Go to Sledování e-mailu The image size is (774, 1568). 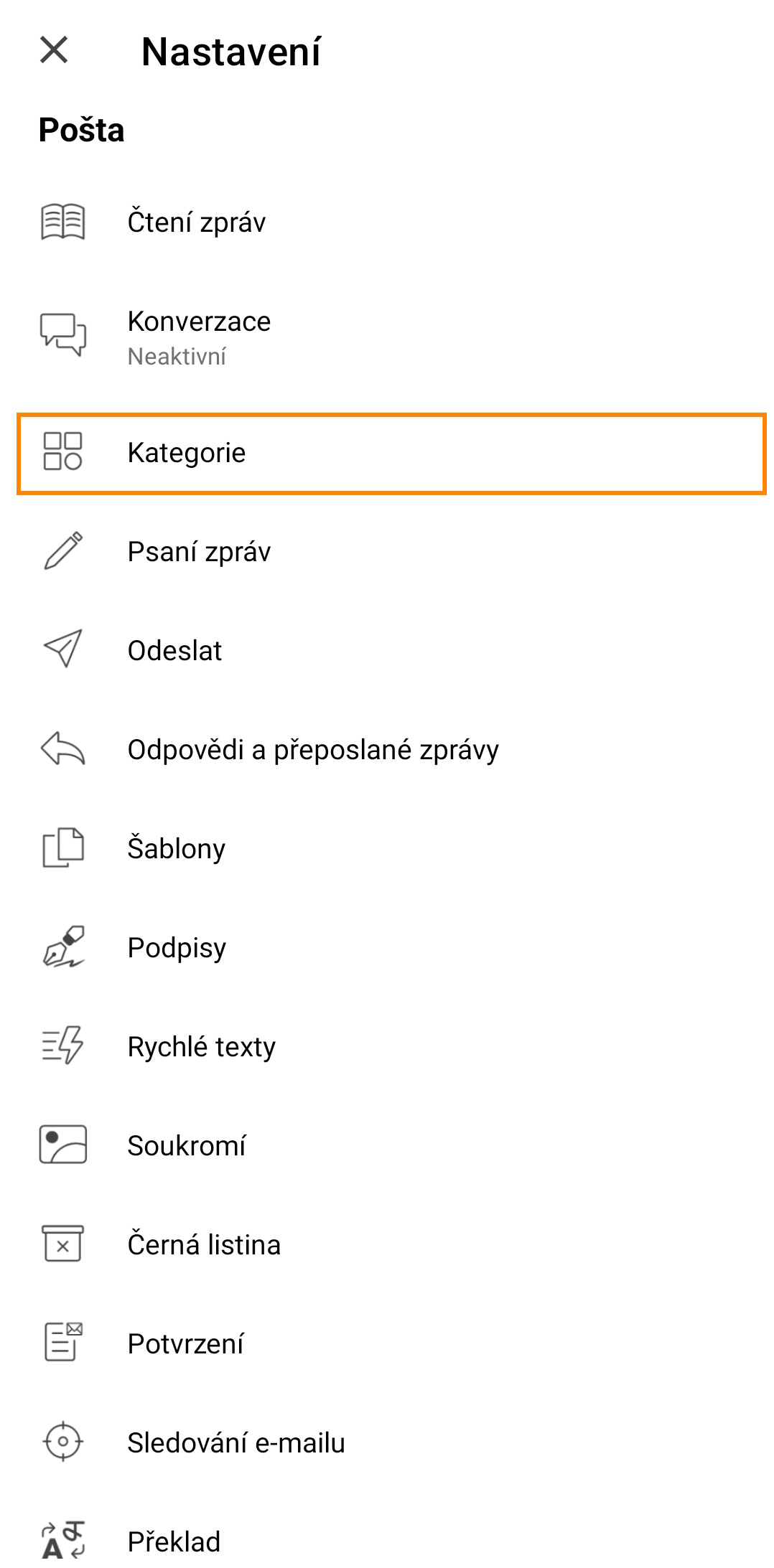tap(236, 1443)
